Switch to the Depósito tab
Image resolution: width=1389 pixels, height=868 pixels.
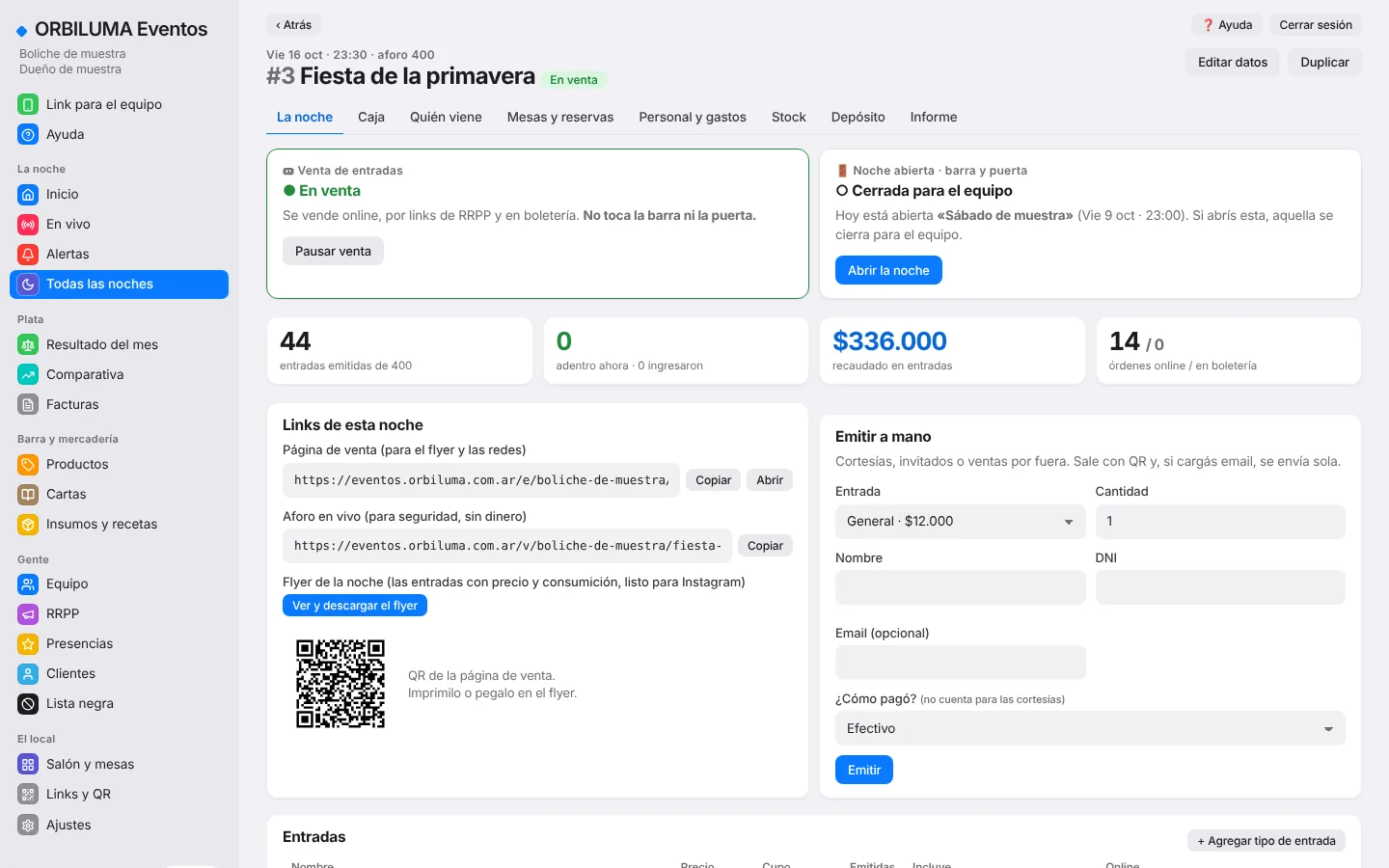858,117
